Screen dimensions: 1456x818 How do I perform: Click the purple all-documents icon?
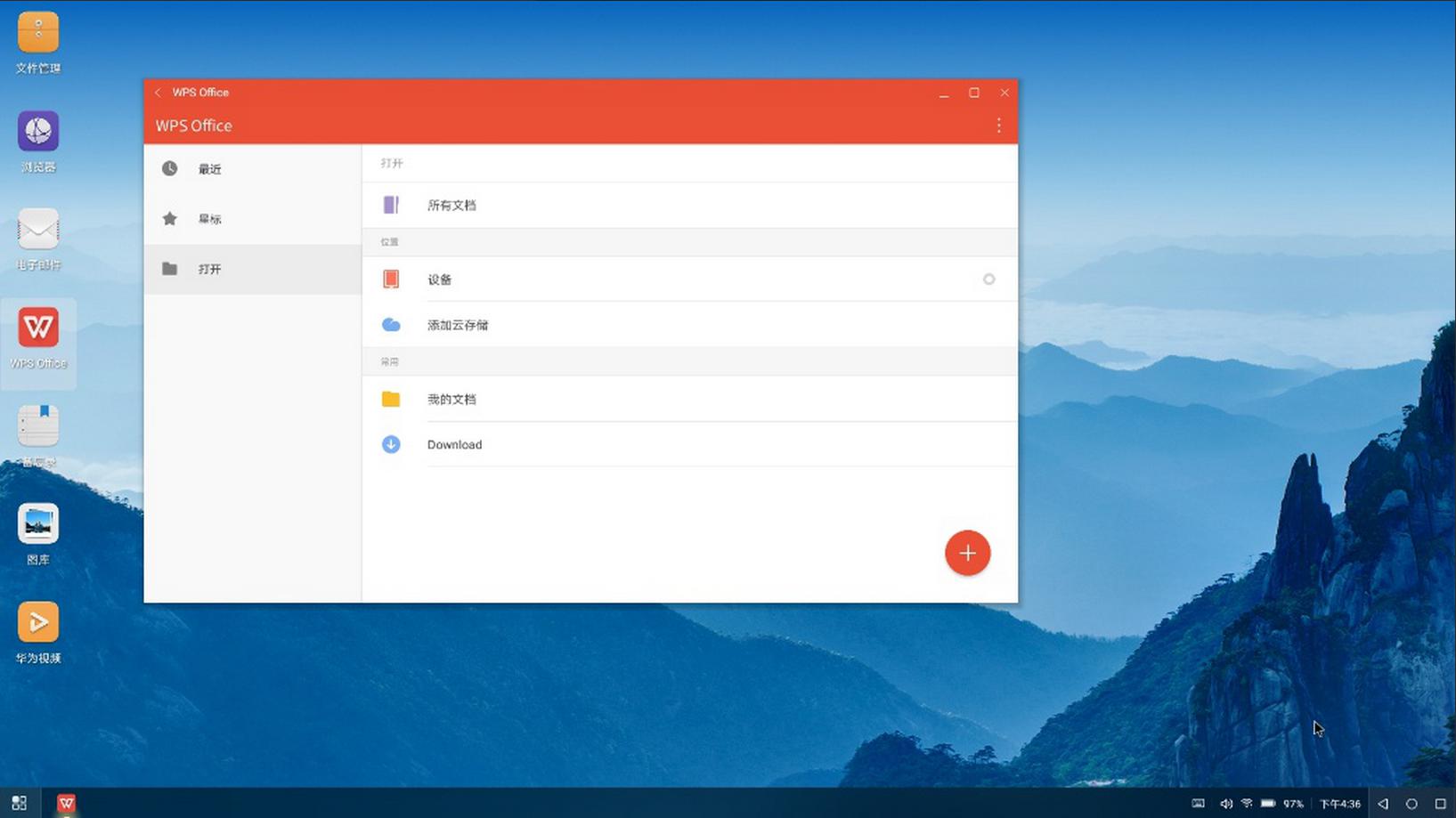coord(391,205)
